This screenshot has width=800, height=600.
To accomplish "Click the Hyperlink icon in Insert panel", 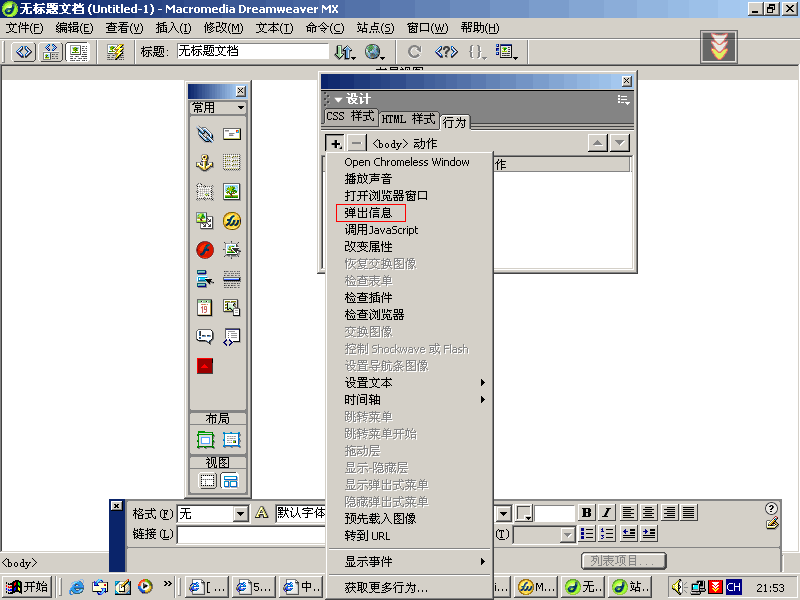I will click(x=205, y=134).
